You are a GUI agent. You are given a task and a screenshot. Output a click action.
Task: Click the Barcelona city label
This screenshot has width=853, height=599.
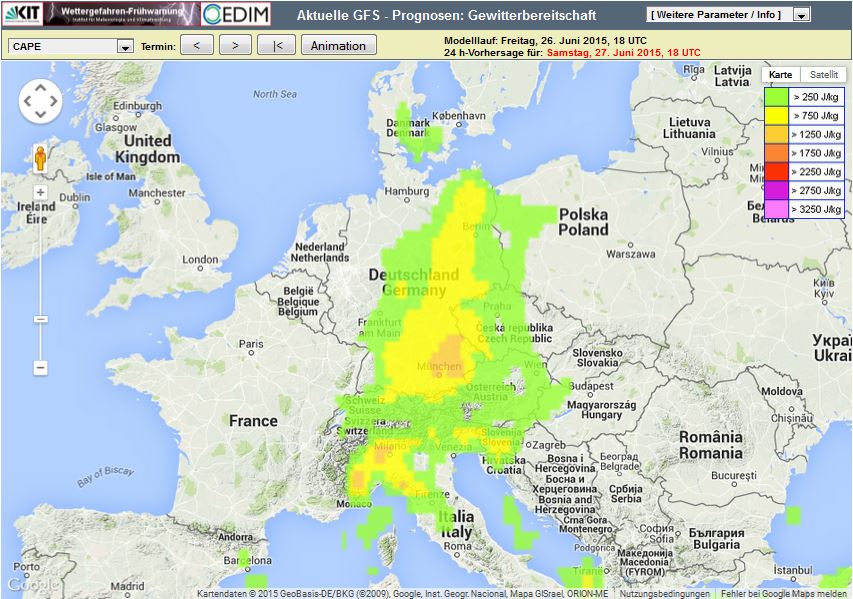(x=248, y=560)
